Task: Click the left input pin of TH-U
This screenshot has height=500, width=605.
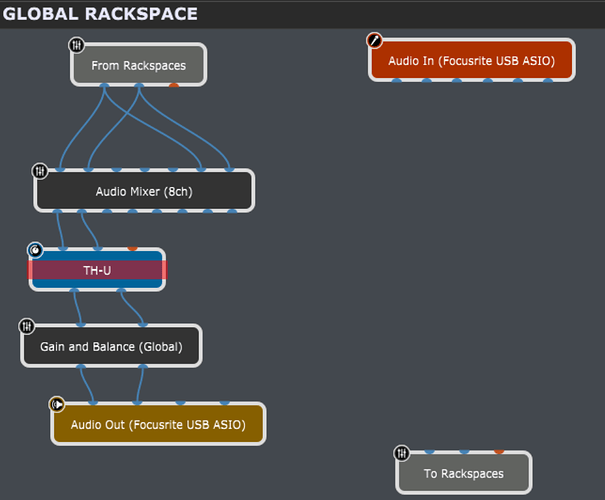Action: pos(63,248)
